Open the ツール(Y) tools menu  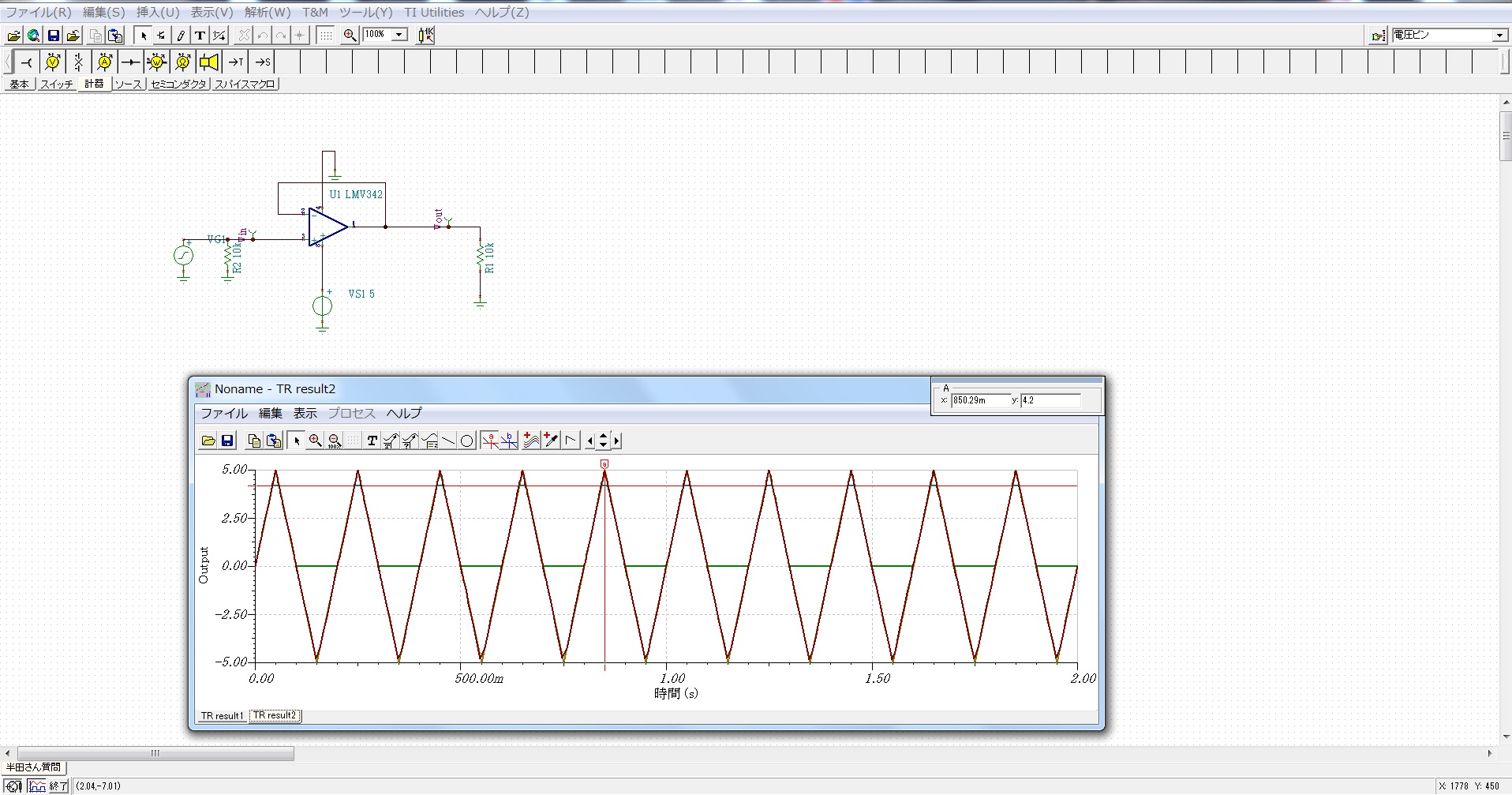366,13
